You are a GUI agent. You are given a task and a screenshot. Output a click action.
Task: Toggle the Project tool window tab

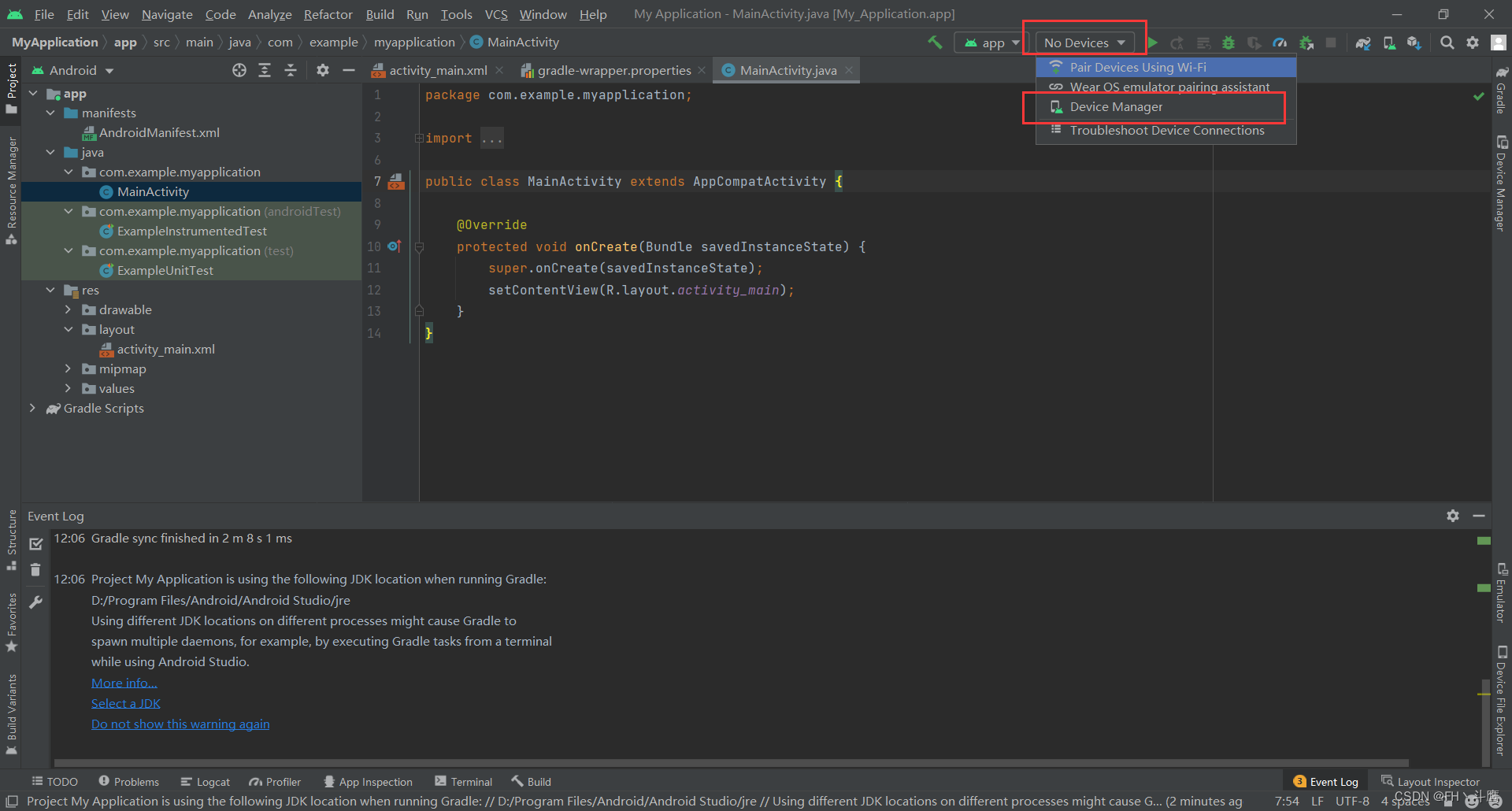[x=11, y=88]
